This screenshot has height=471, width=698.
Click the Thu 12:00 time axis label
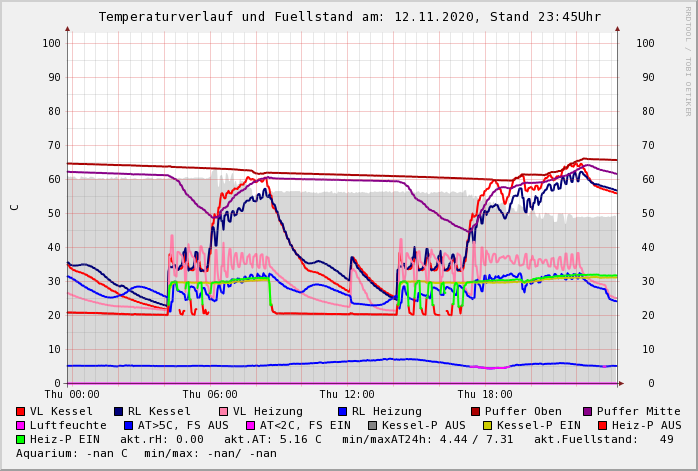tap(347, 394)
